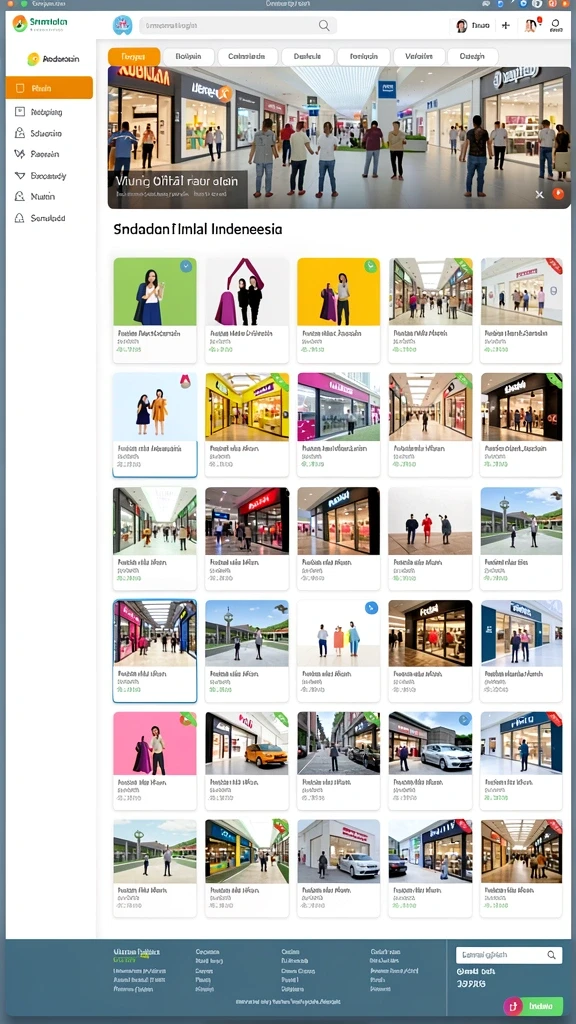Select the active orange category tab
Screen dimensions: 576x1024
134,56
